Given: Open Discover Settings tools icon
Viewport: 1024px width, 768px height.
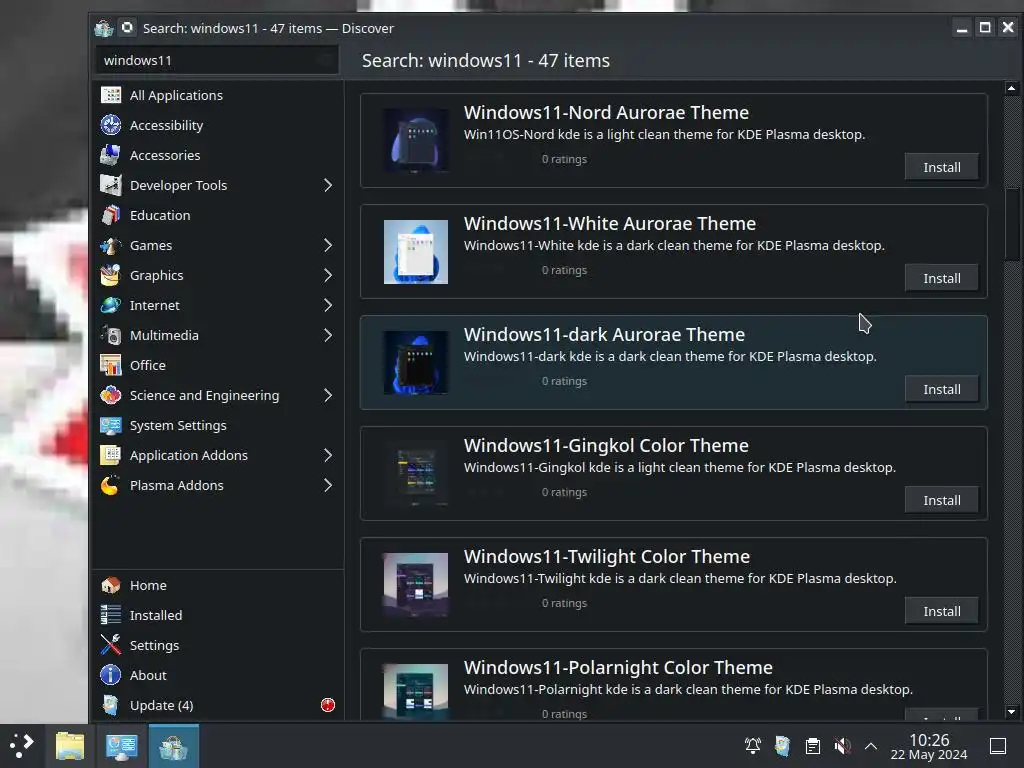Looking at the screenshot, I should 110,645.
